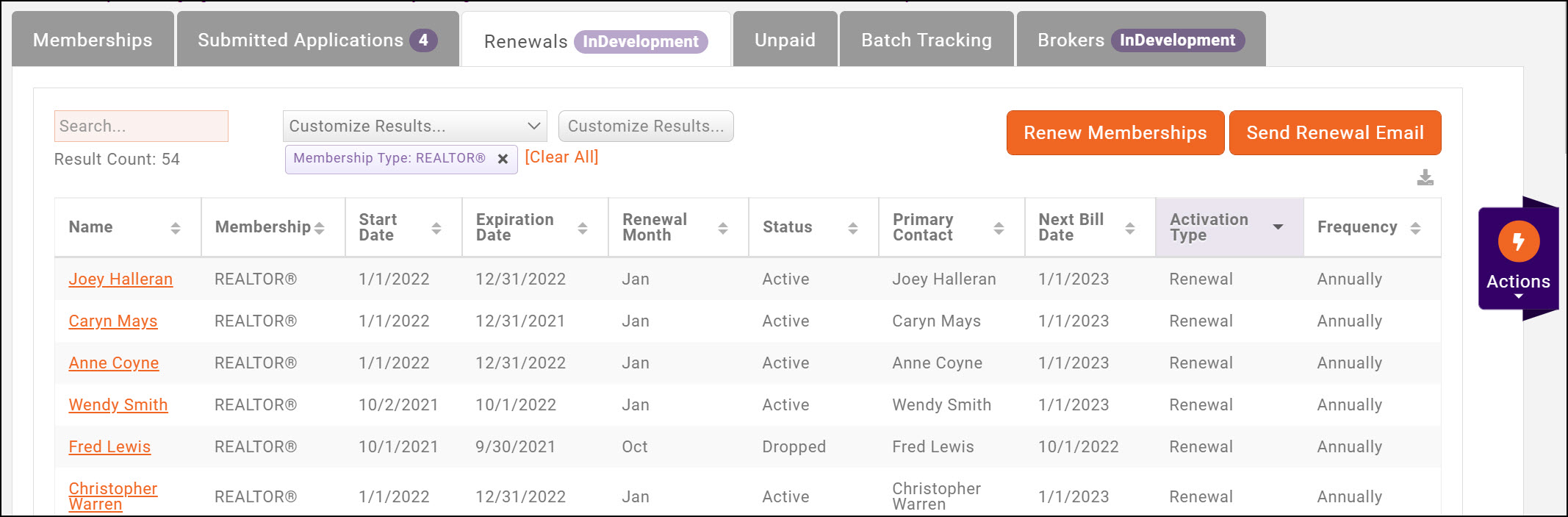Open the Submitted Applications tab
The height and width of the screenshot is (517, 1568).
pyautogui.click(x=317, y=40)
